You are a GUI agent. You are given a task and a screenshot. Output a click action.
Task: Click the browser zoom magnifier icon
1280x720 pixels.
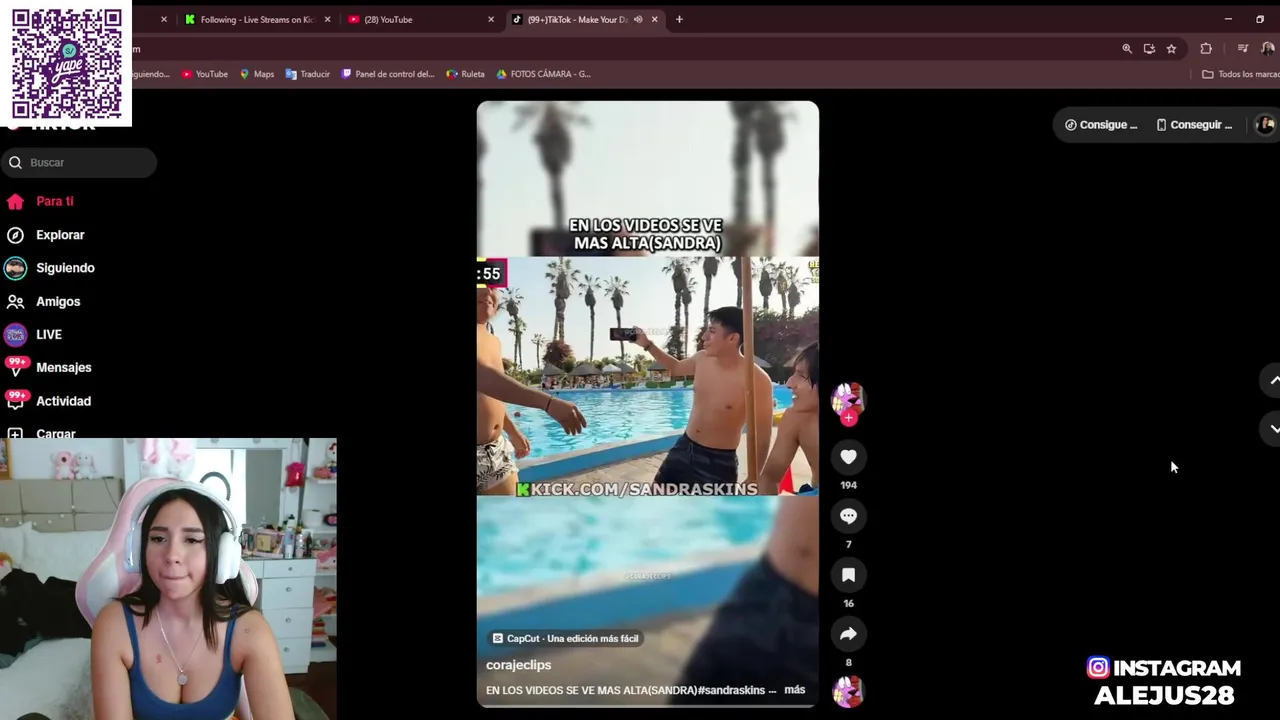1127,48
